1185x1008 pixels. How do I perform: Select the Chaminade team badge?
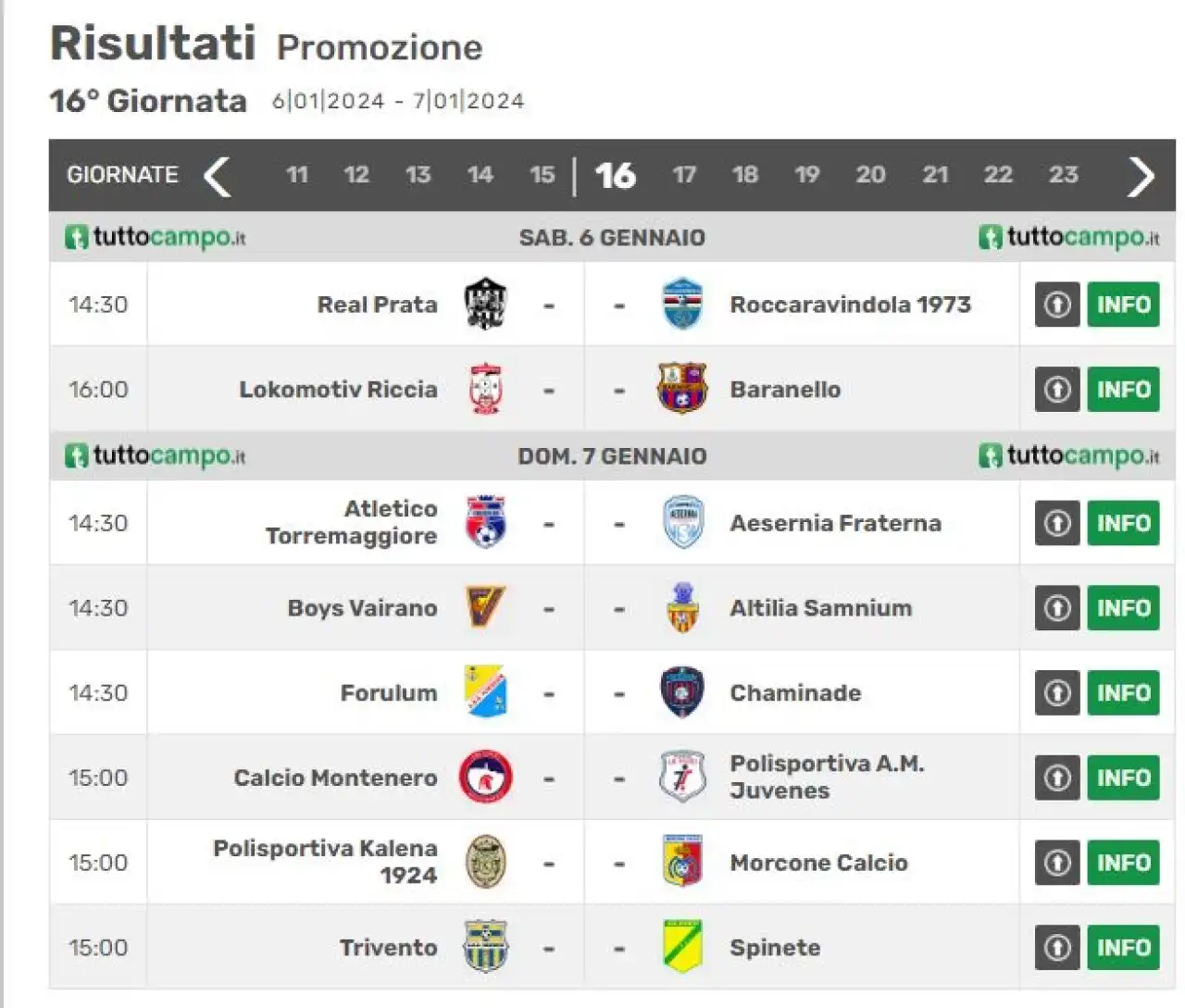pyautogui.click(x=682, y=692)
